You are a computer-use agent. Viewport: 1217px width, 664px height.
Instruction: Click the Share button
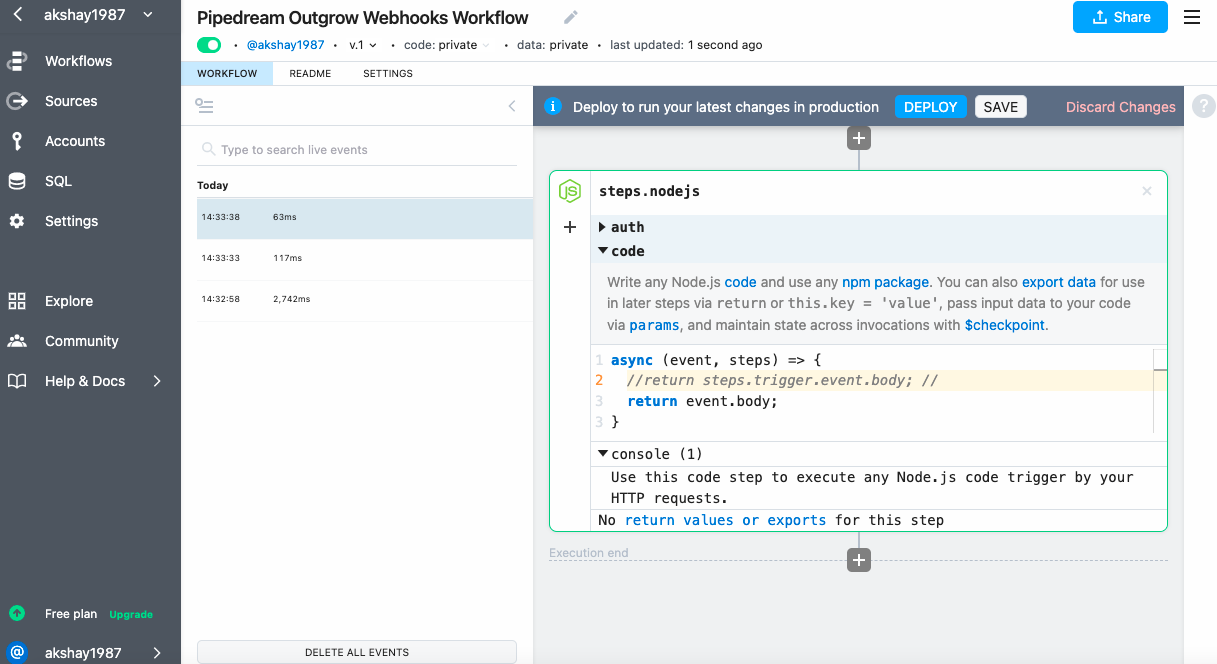(1120, 17)
